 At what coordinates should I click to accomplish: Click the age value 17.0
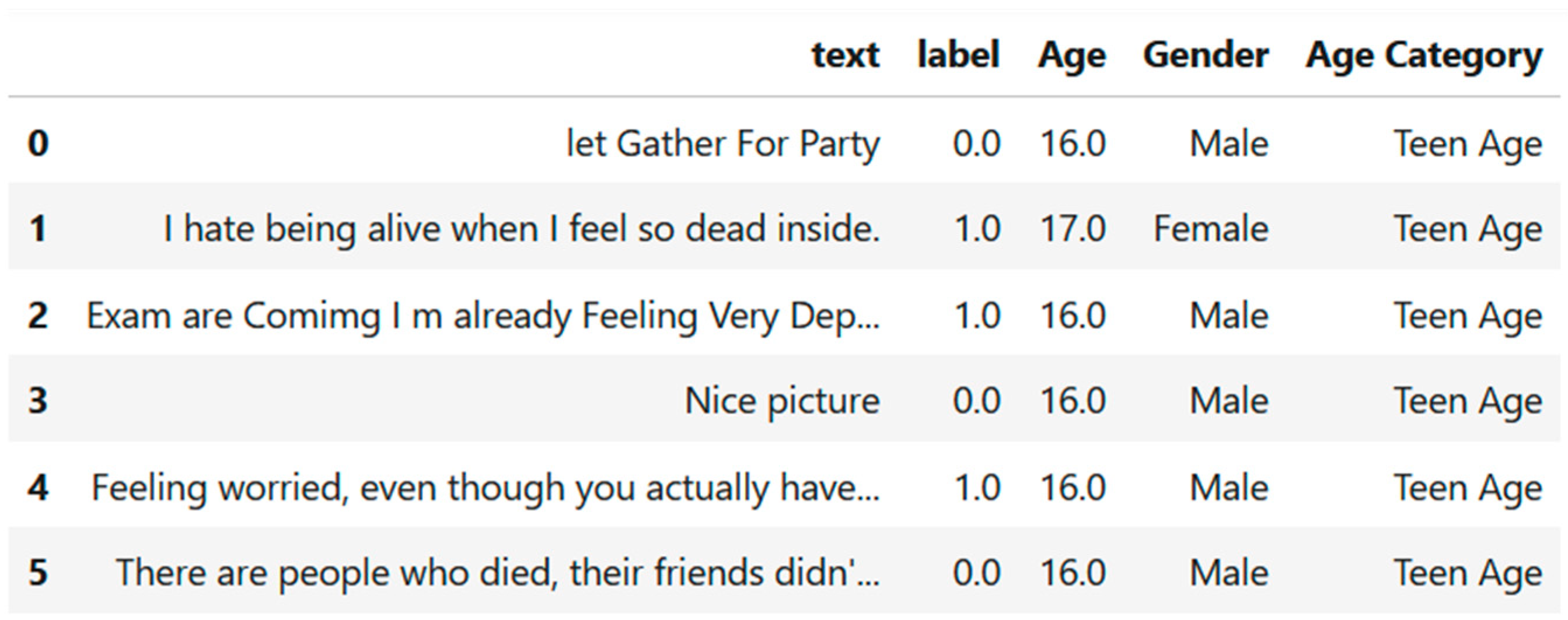[1073, 229]
